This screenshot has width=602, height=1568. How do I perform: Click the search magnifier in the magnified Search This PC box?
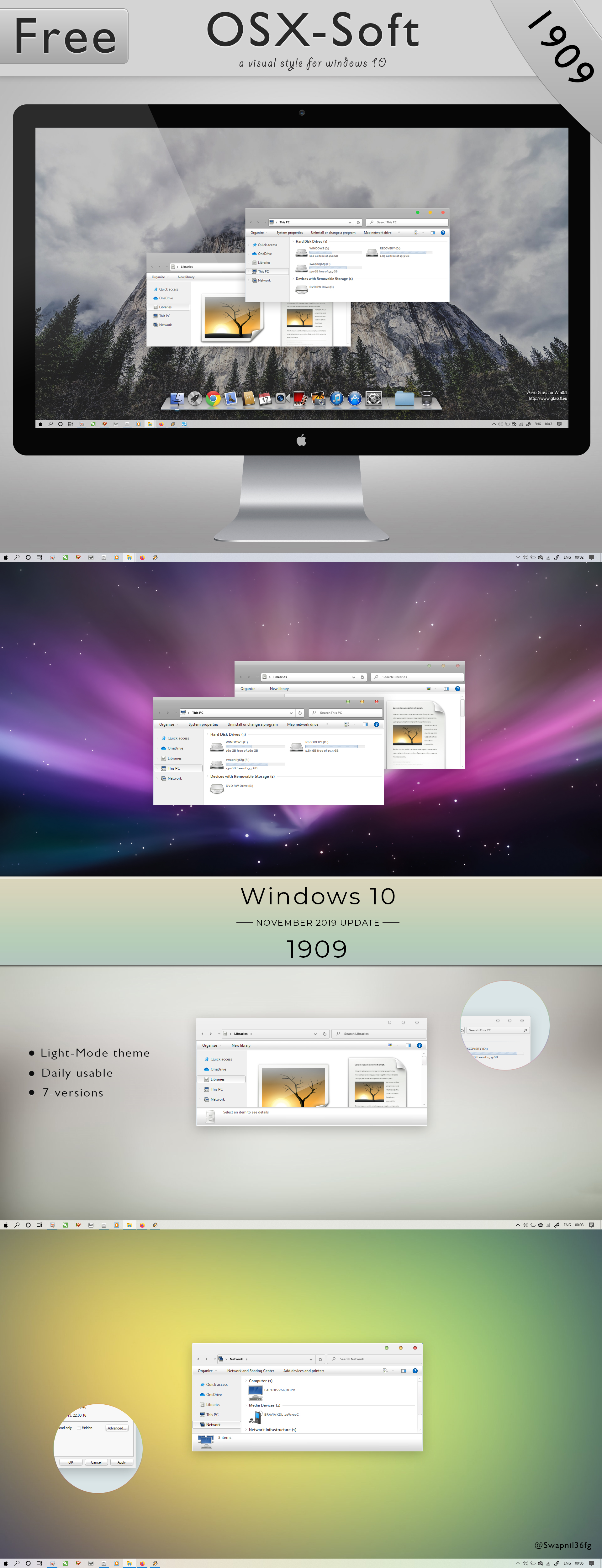(x=525, y=1030)
